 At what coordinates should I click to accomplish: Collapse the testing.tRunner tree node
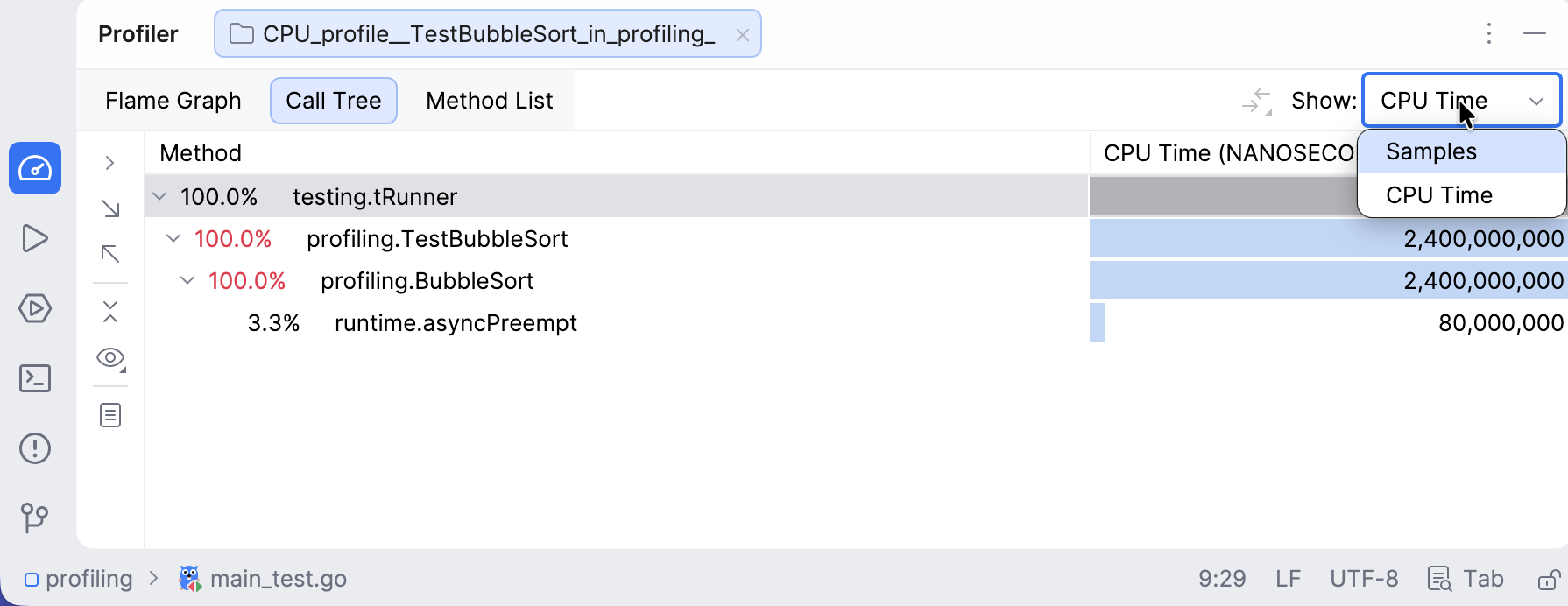(159, 197)
